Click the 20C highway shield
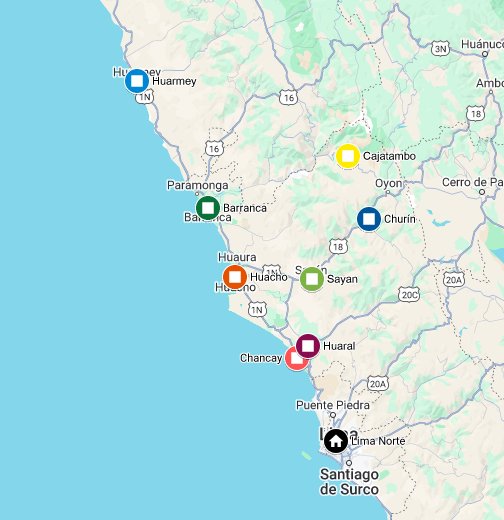504x520 pixels. click(x=409, y=295)
